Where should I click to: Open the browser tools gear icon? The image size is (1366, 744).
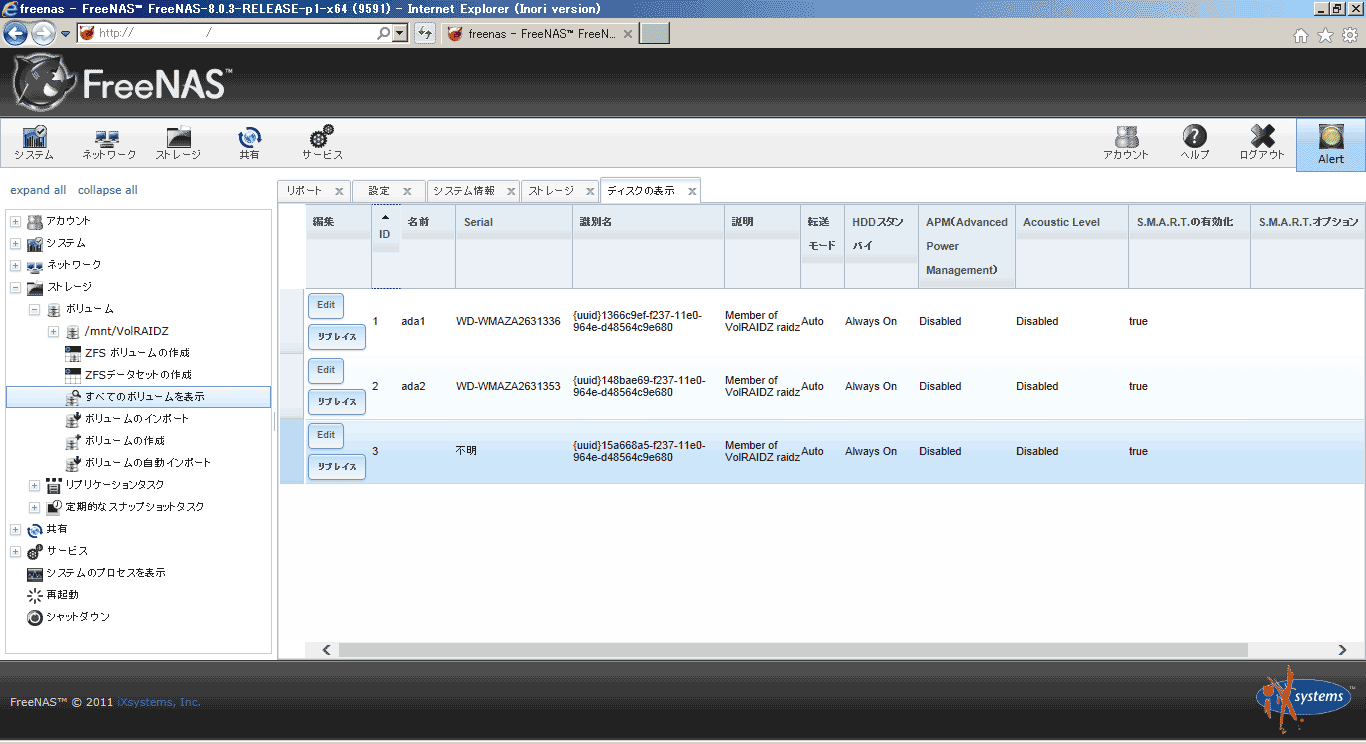click(1350, 35)
